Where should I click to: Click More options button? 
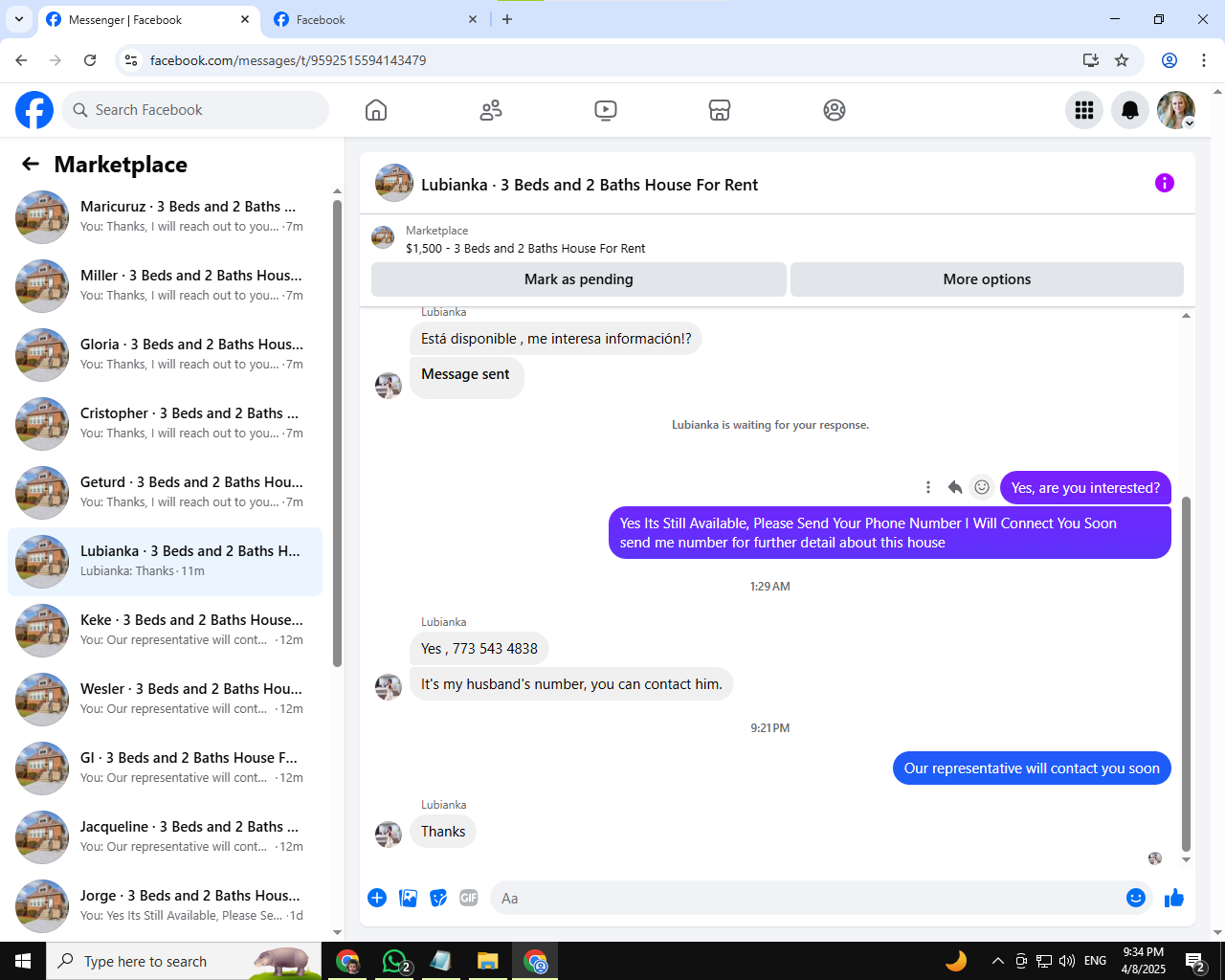click(x=987, y=279)
